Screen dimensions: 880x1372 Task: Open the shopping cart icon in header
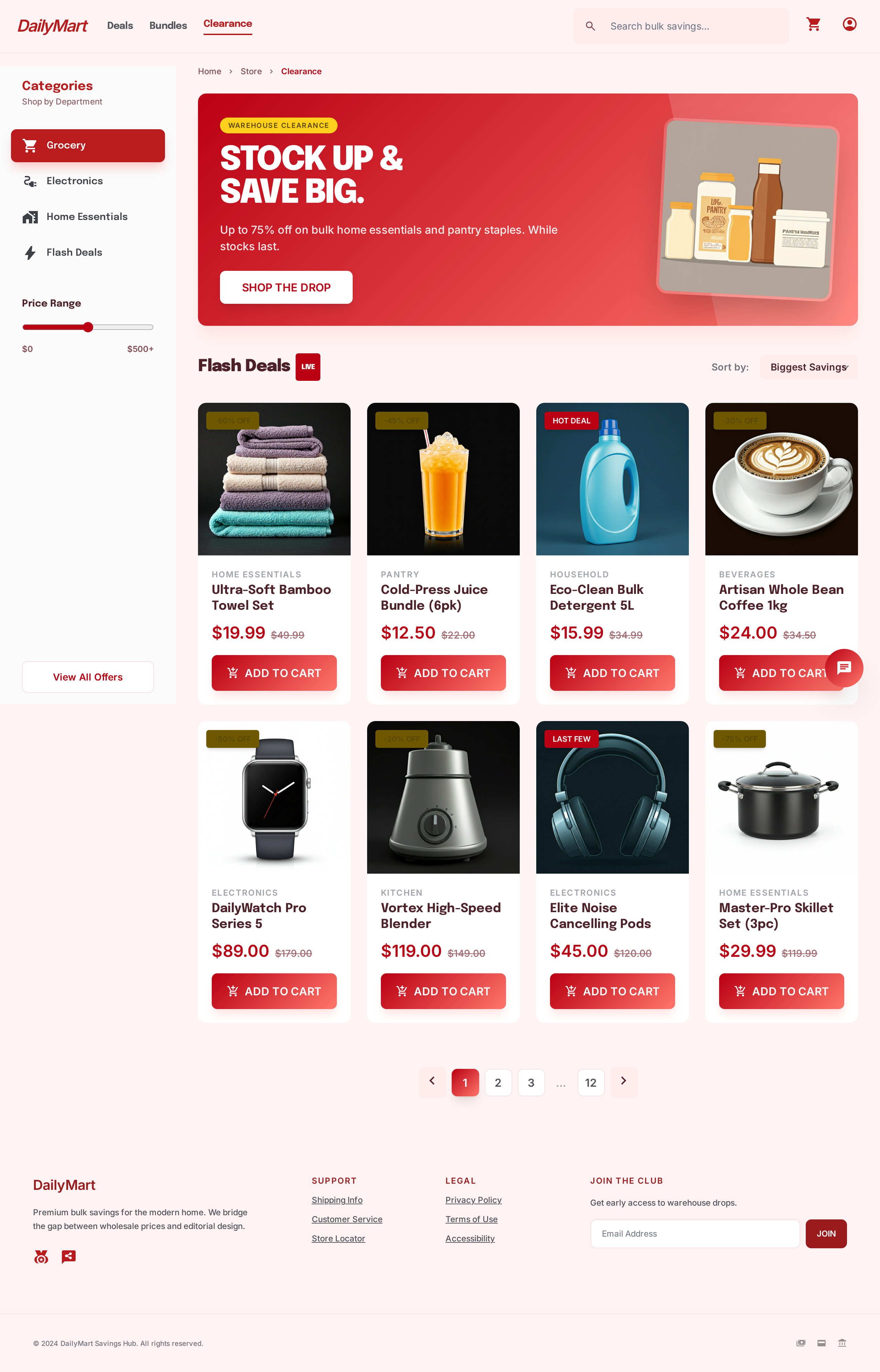(x=813, y=24)
